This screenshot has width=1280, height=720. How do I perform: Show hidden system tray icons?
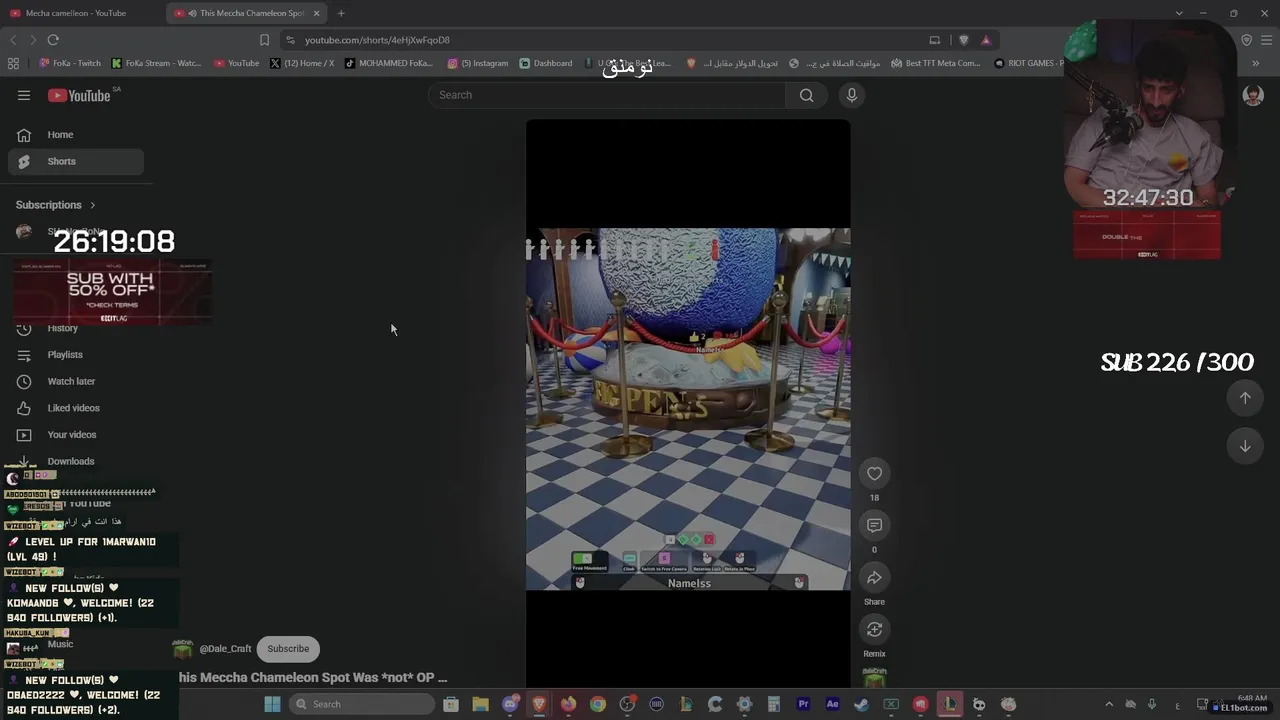1109,704
